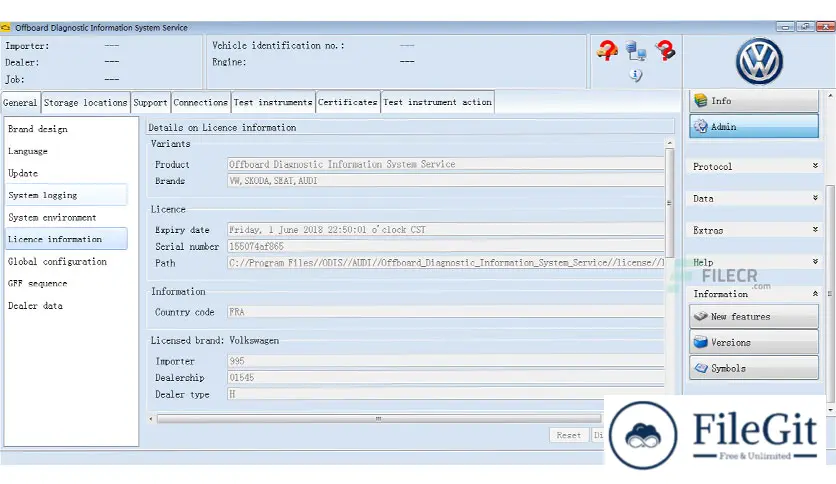Image resolution: width=836 pixels, height=484 pixels.
Task: Click the red question mark help icon
Action: point(665,51)
